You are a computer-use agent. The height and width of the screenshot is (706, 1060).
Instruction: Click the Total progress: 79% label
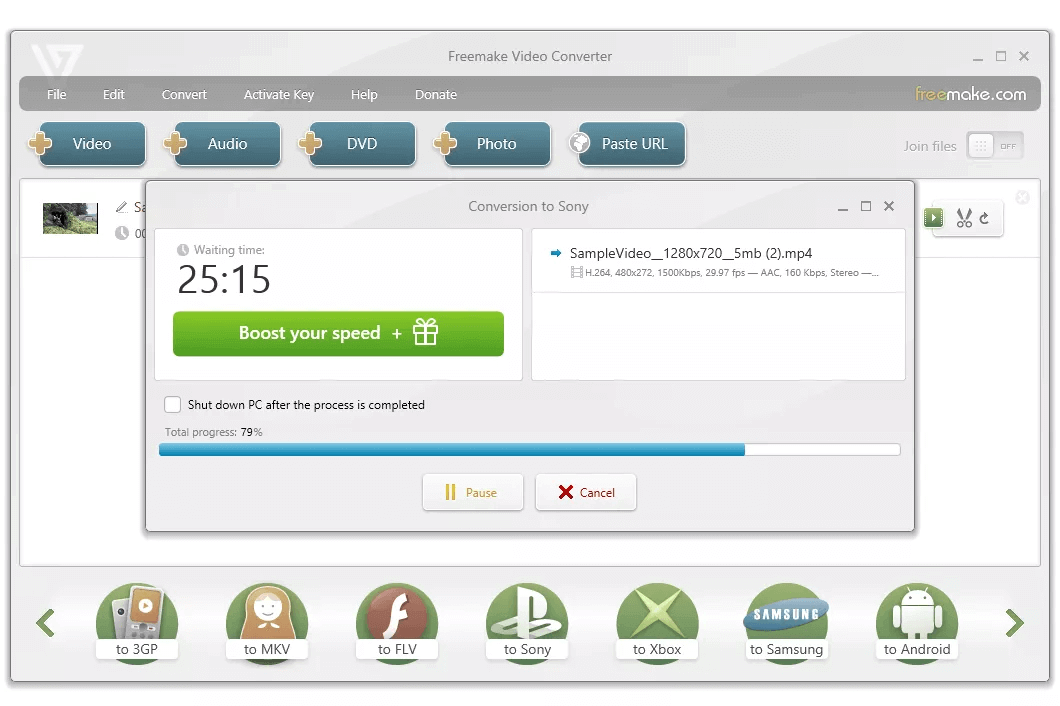214,432
